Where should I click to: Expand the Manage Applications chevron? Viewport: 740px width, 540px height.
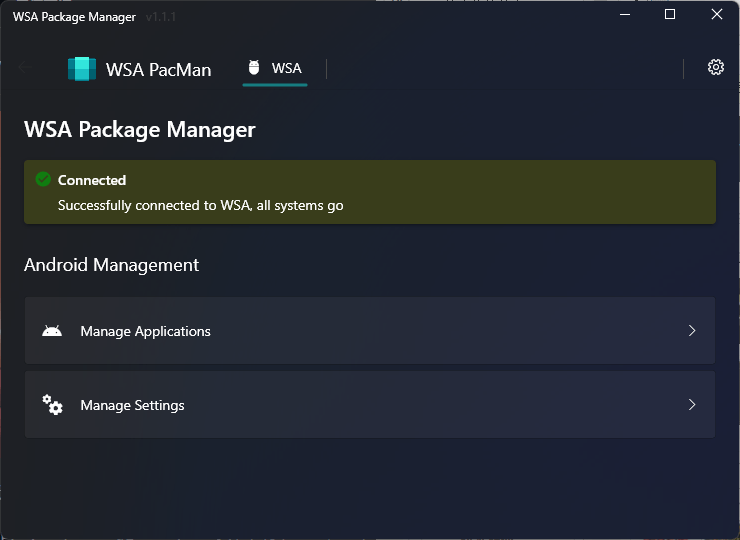(x=692, y=330)
